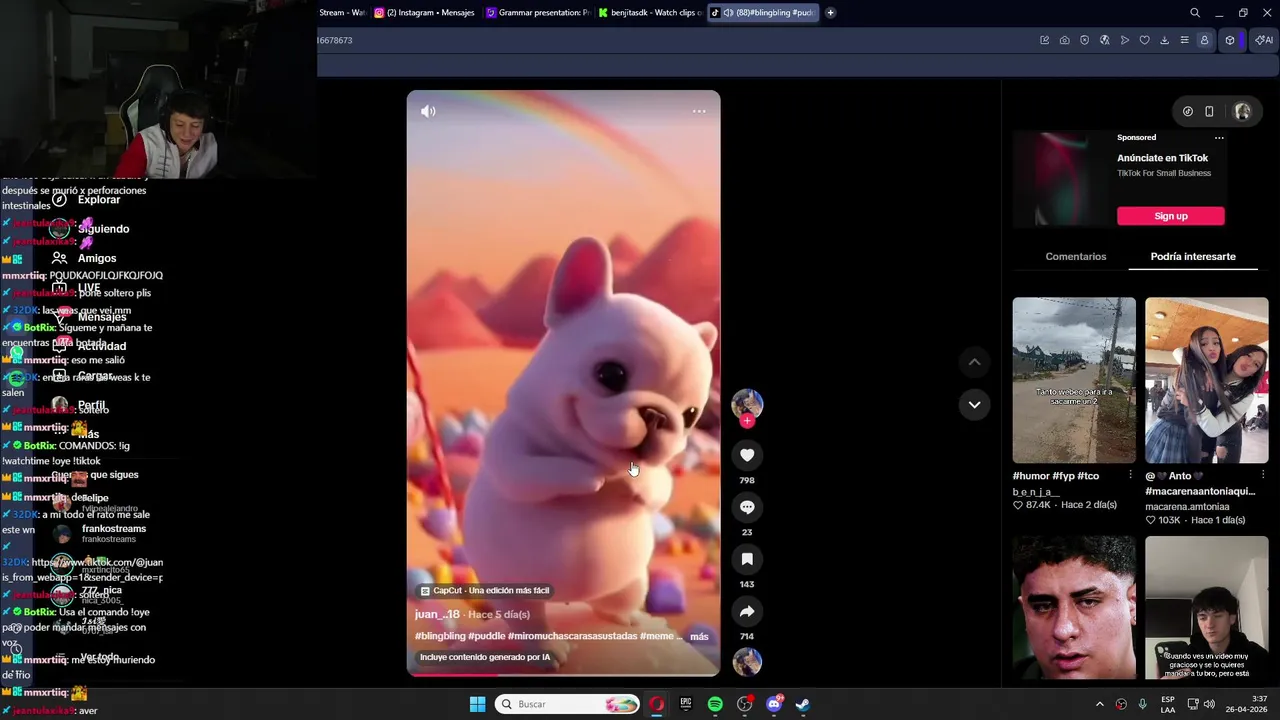Open the 'Tanto webeo' street video thumbnail
This screenshot has height=720, width=1280.
[x=1074, y=380]
